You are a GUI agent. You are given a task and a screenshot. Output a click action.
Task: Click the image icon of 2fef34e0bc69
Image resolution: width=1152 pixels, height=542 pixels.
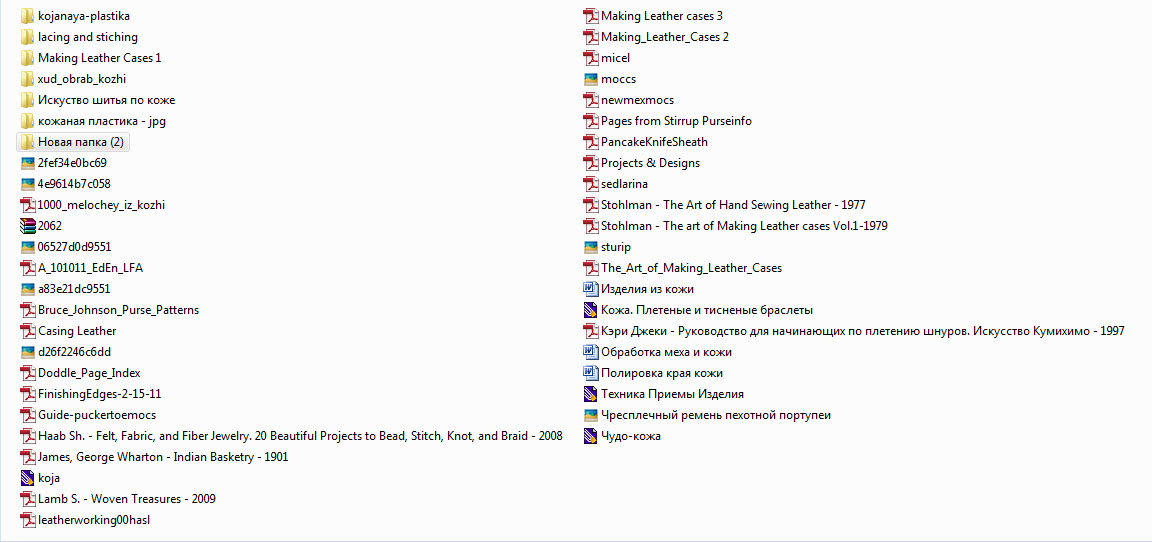click(x=27, y=163)
